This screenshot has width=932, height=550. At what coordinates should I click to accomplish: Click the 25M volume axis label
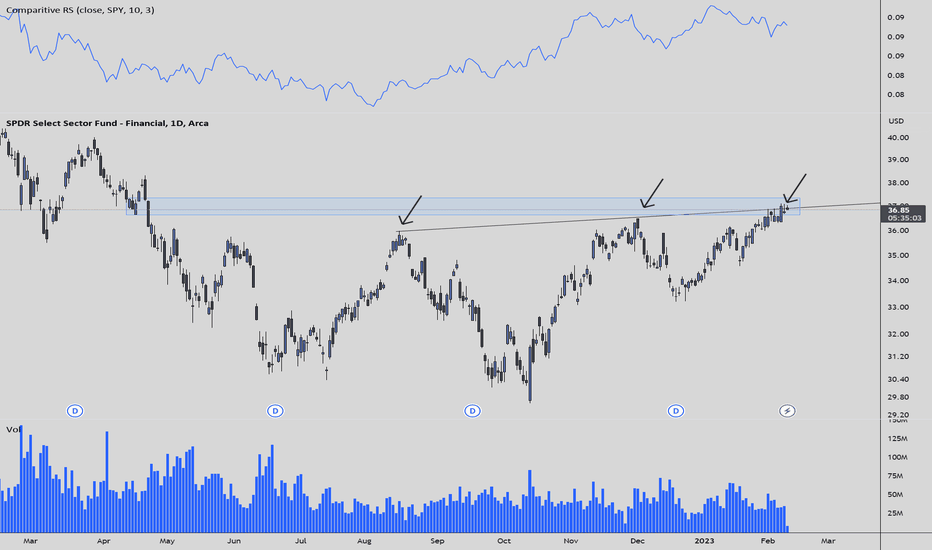[895, 513]
